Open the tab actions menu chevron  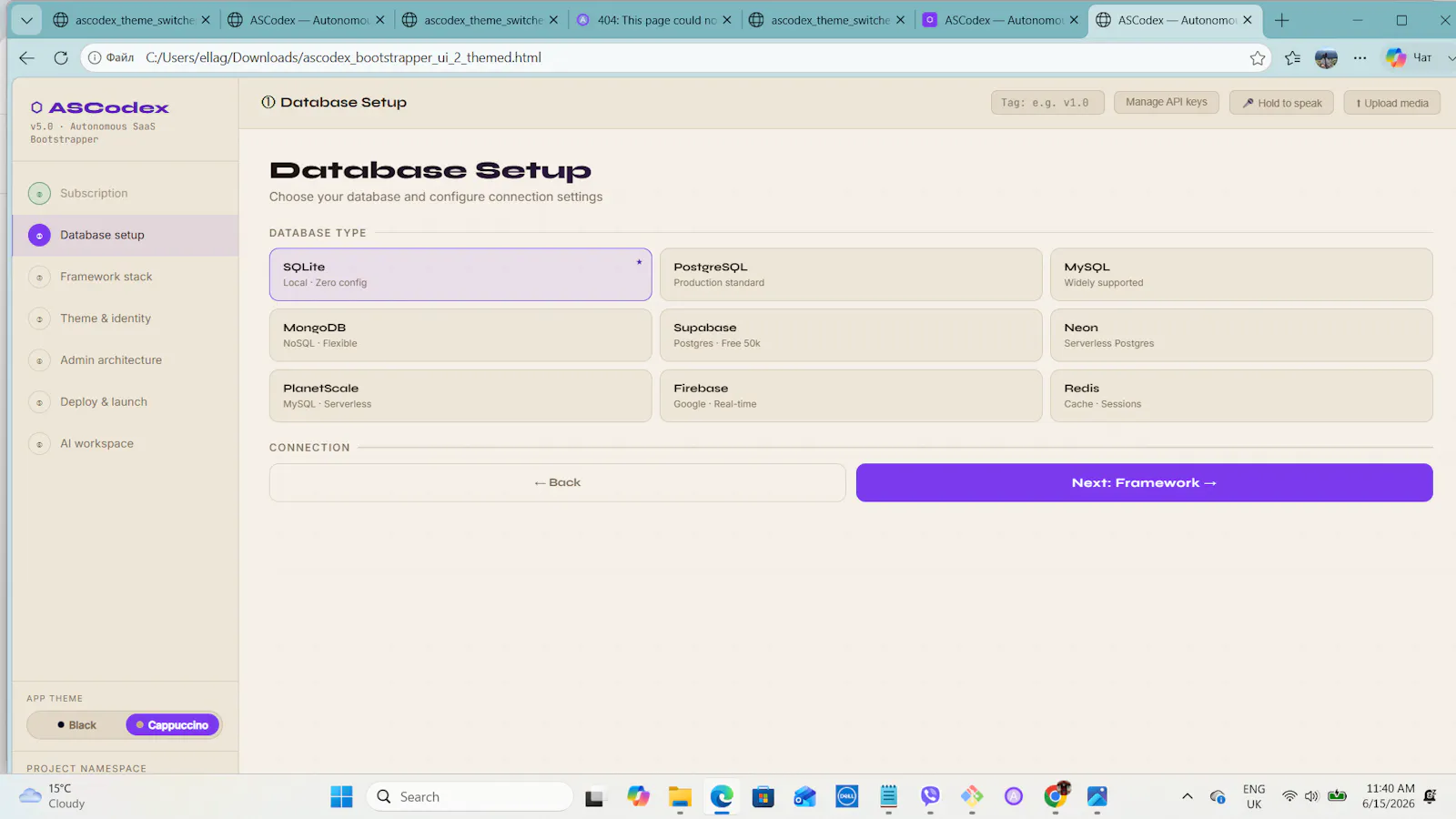point(26,20)
